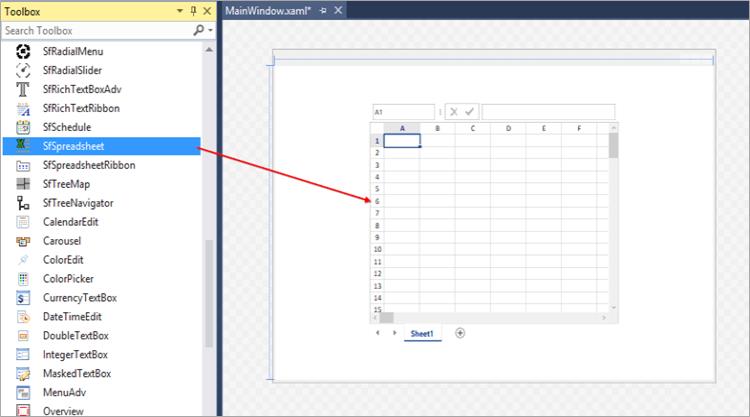This screenshot has width=750, height=417.
Task: Click the SfTreeNavigator icon
Action: [23, 203]
